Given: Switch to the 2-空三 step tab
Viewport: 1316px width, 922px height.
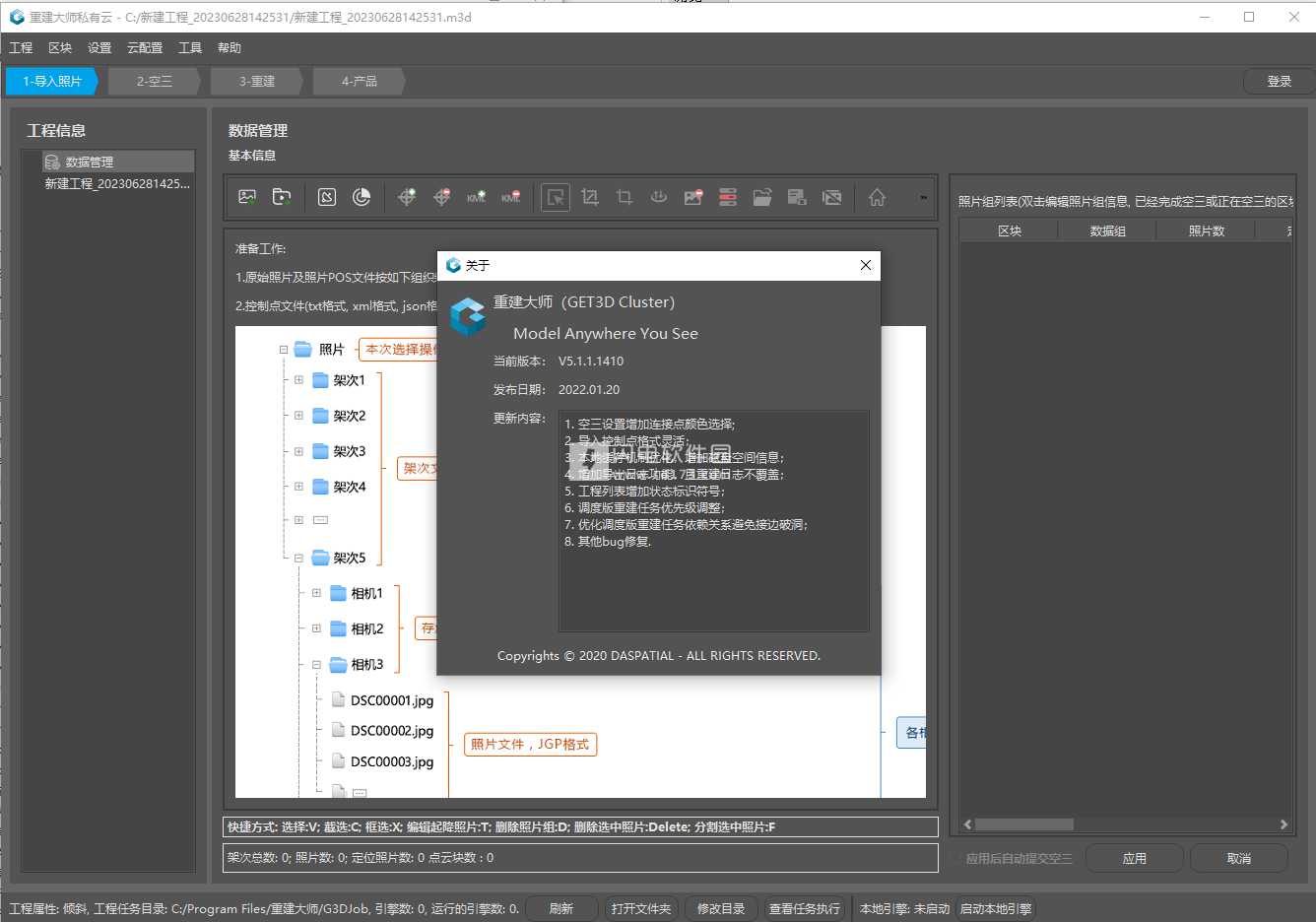Looking at the screenshot, I should (155, 81).
